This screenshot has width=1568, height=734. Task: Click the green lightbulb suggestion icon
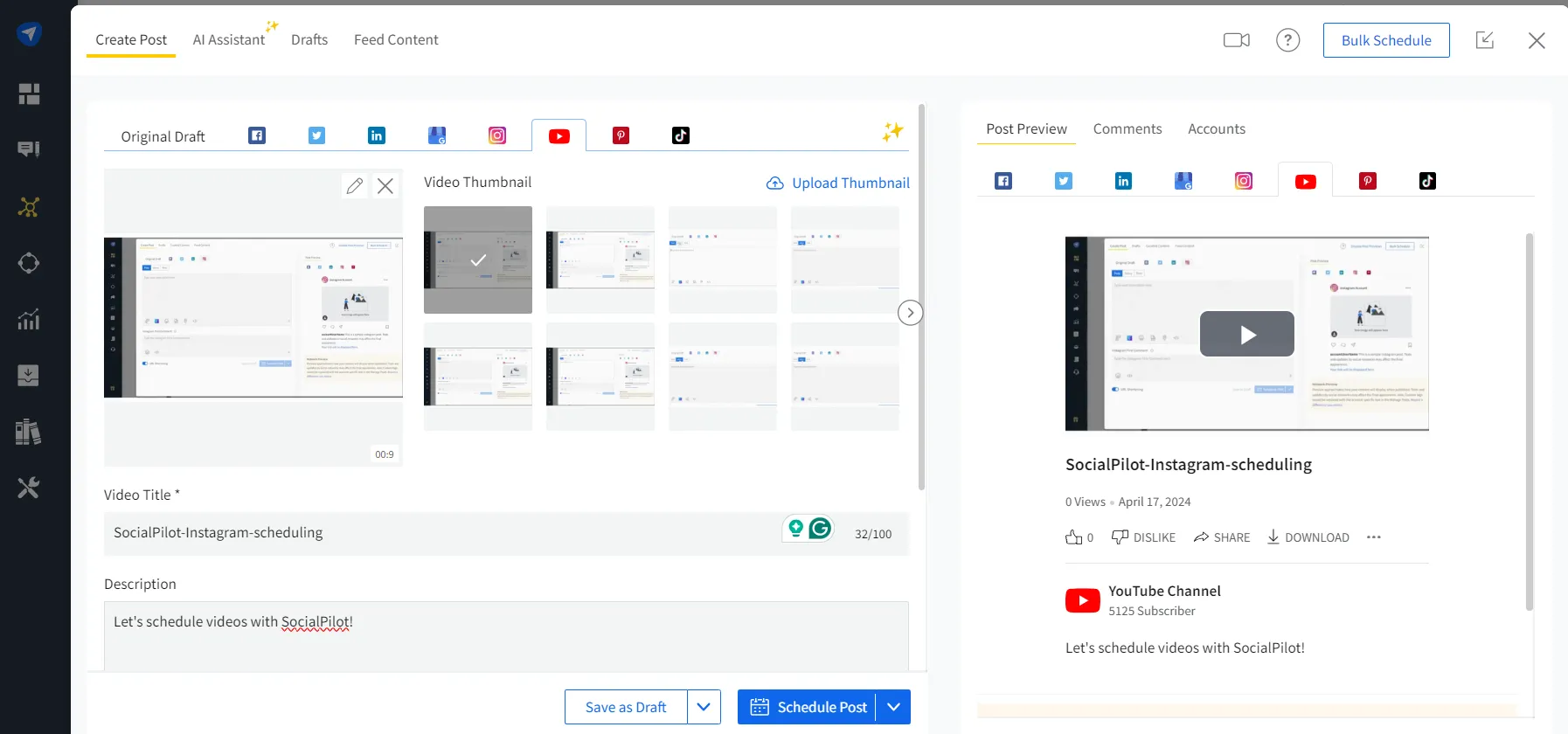795,528
